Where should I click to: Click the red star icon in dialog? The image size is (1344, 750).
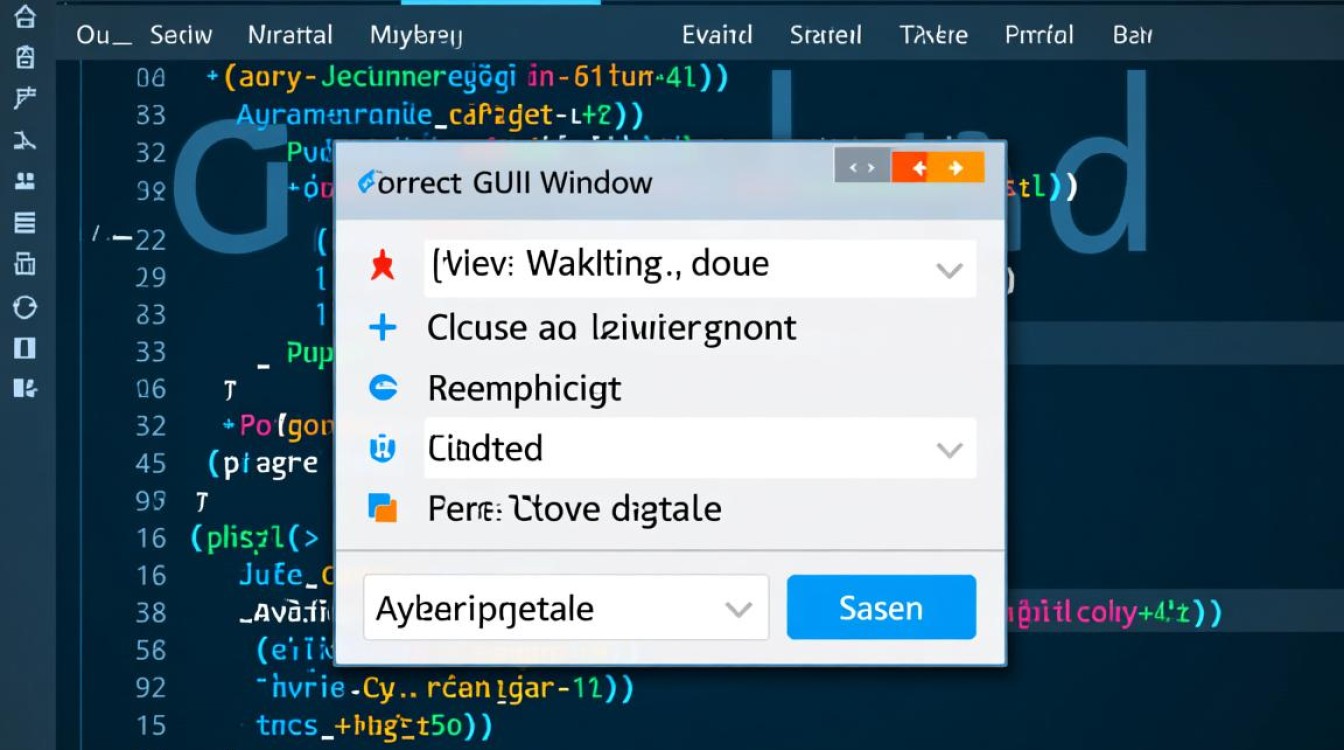(383, 266)
